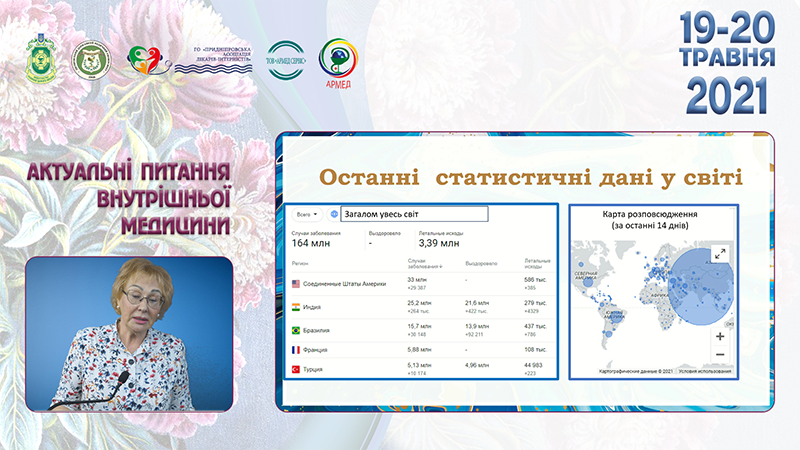Screen dimensions: 800x450
Task: Select the Индия table row
Action: coord(418,306)
